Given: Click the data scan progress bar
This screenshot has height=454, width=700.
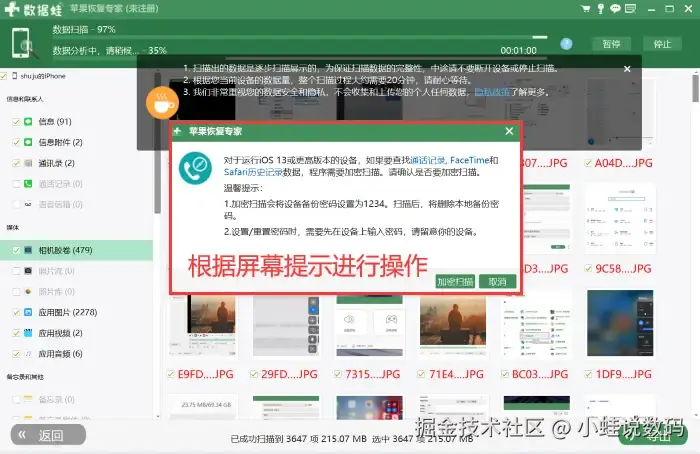Looking at the screenshot, I should click(300, 37).
